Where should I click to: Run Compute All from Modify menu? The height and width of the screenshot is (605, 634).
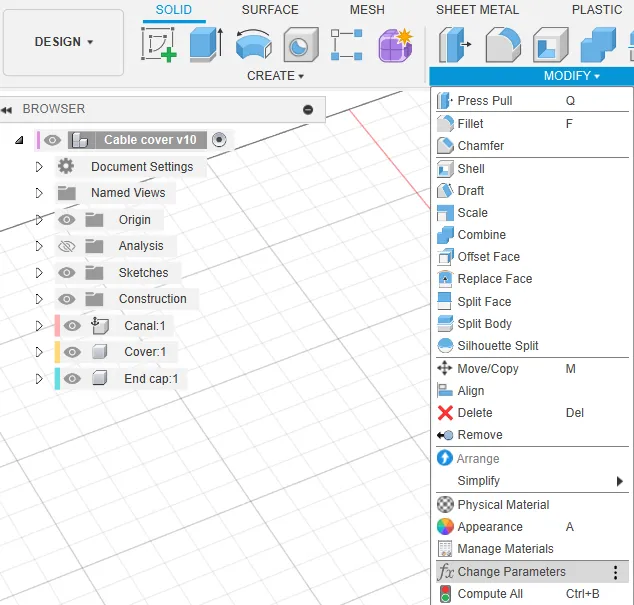532,594
